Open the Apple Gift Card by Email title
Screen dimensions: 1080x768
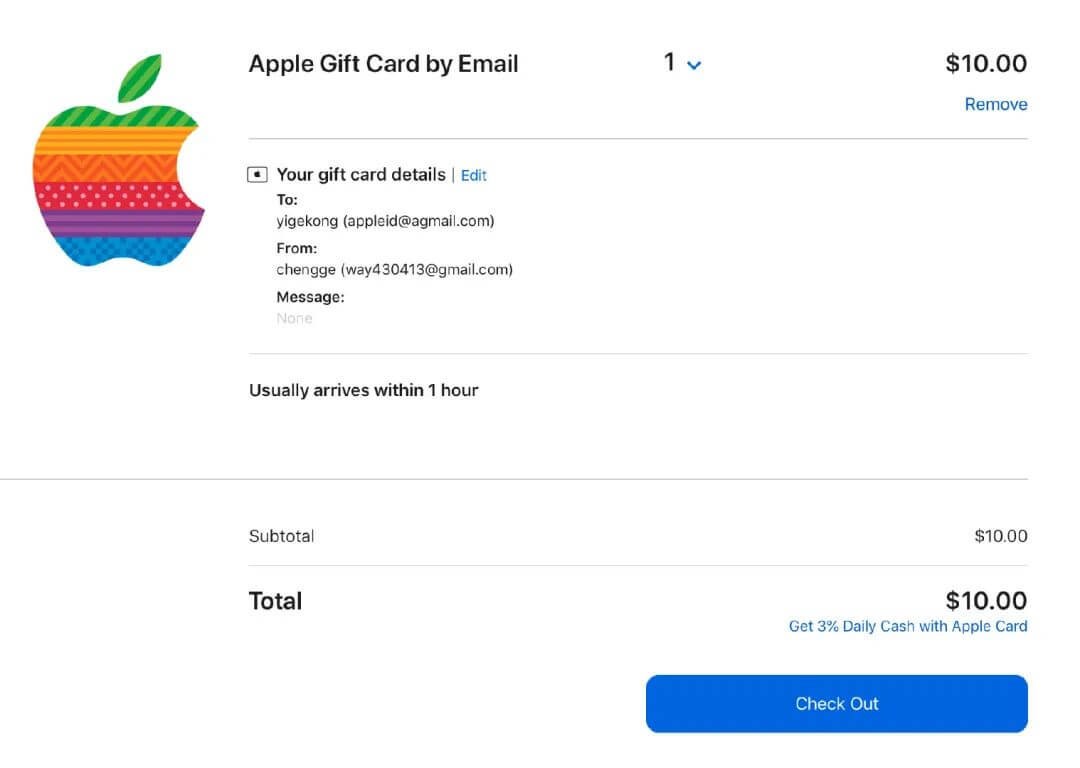(383, 64)
